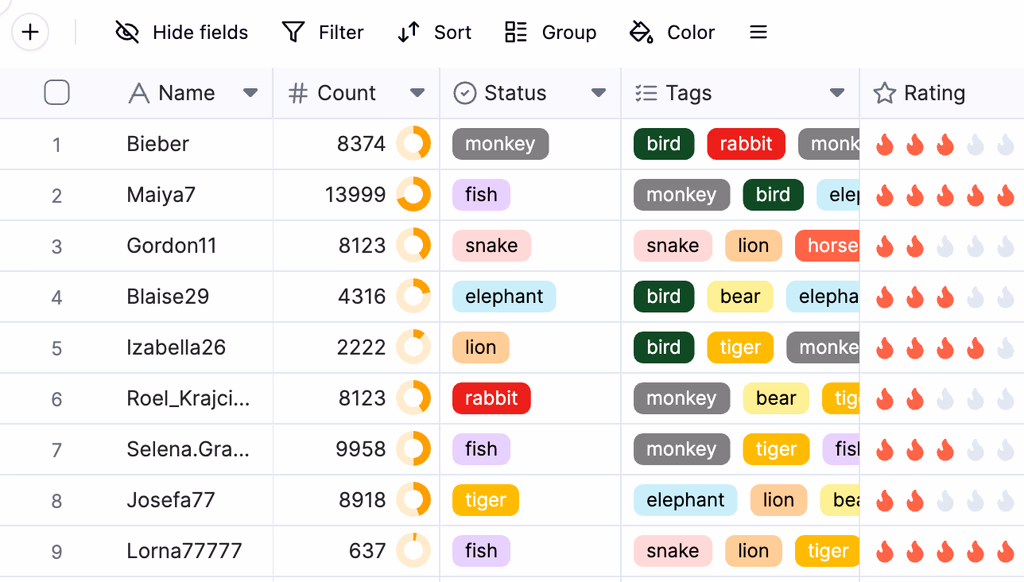The image size is (1024, 582).
Task: Toggle the select-all checkbox in header row
Action: click(x=57, y=92)
